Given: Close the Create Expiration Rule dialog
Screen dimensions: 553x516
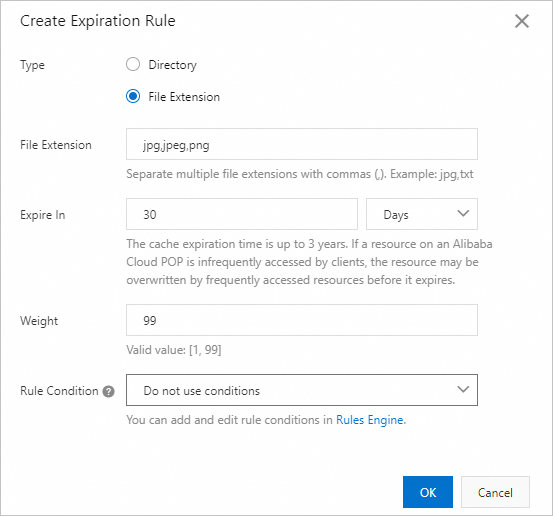Looking at the screenshot, I should coord(522,21).
